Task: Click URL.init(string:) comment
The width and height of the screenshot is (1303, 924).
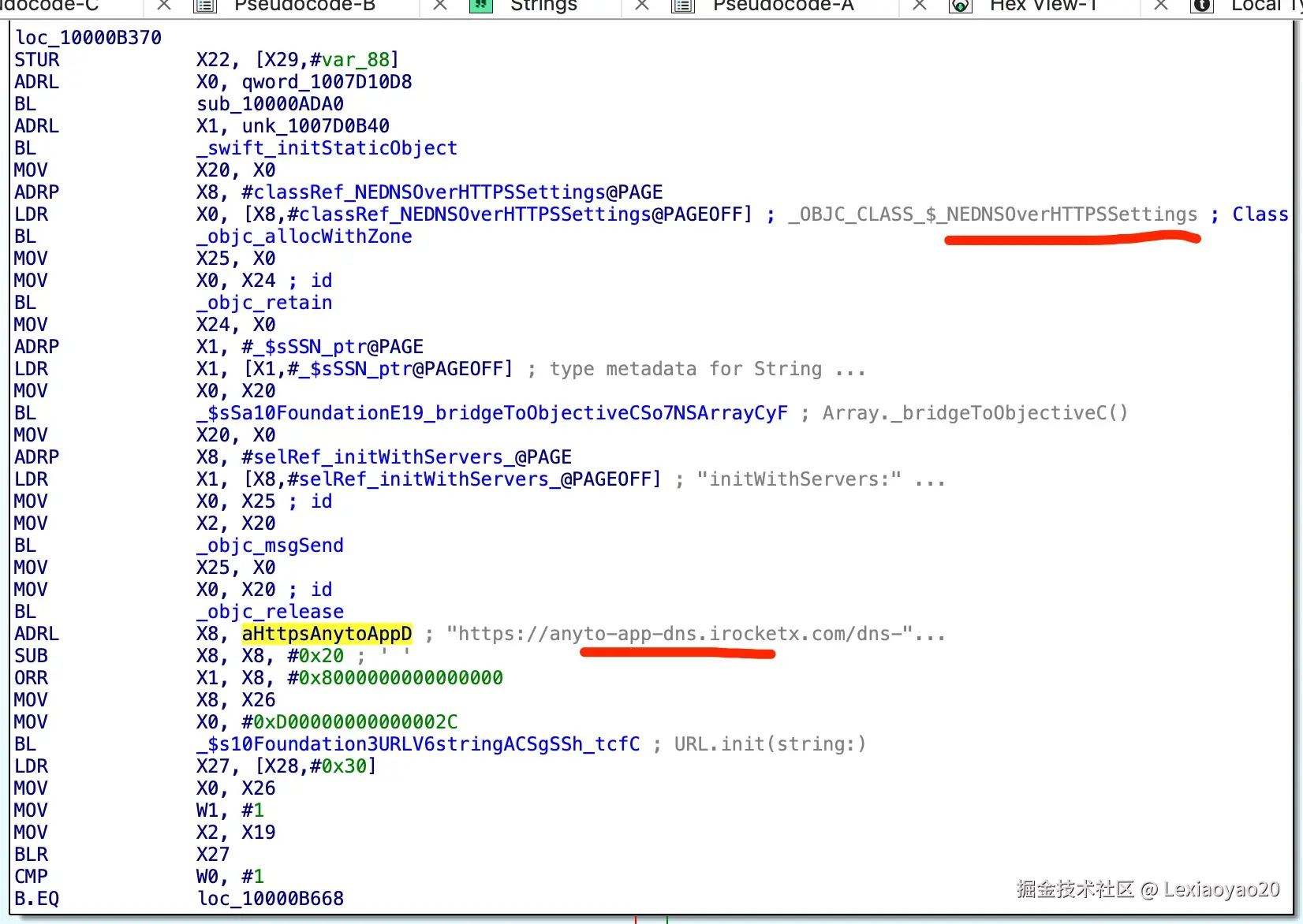Action: tap(770, 744)
